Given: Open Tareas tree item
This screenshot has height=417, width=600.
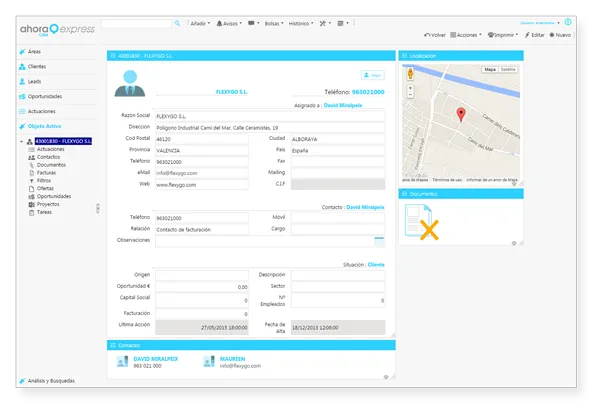Looking at the screenshot, I should click(x=44, y=212).
